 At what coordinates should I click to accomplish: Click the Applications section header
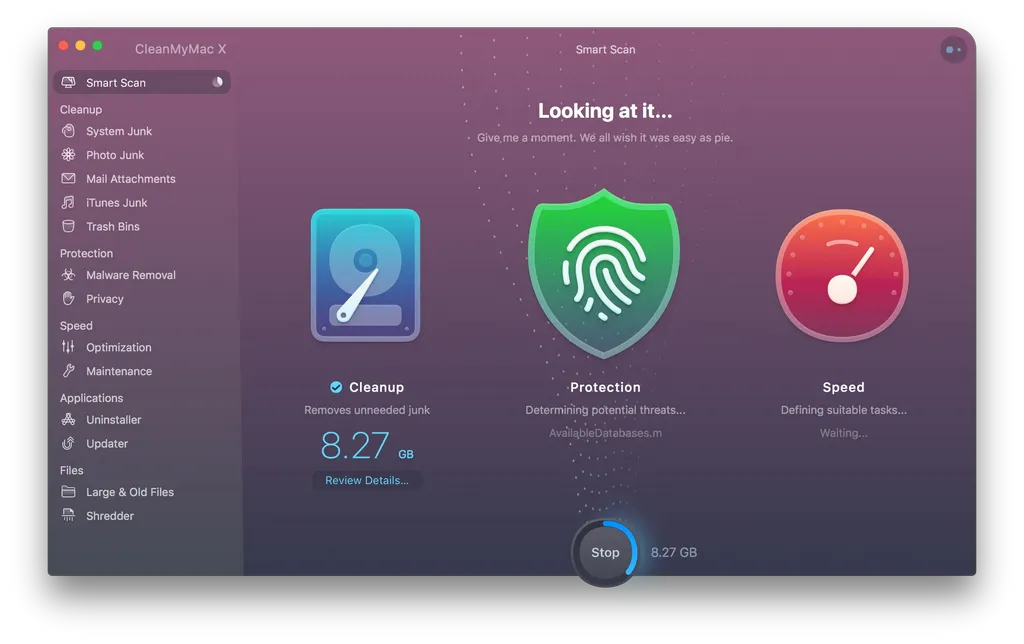tap(91, 398)
